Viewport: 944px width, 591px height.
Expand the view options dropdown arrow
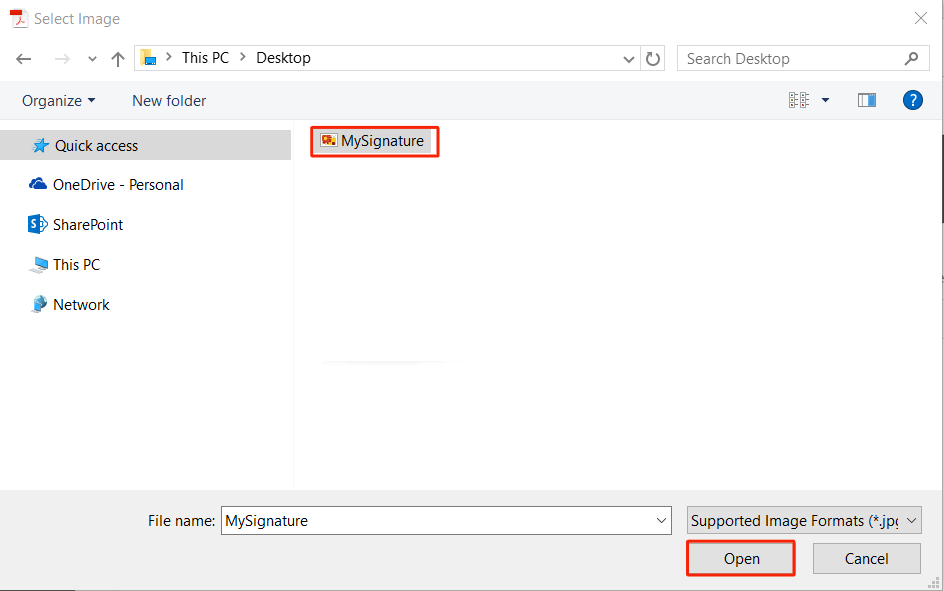825,100
